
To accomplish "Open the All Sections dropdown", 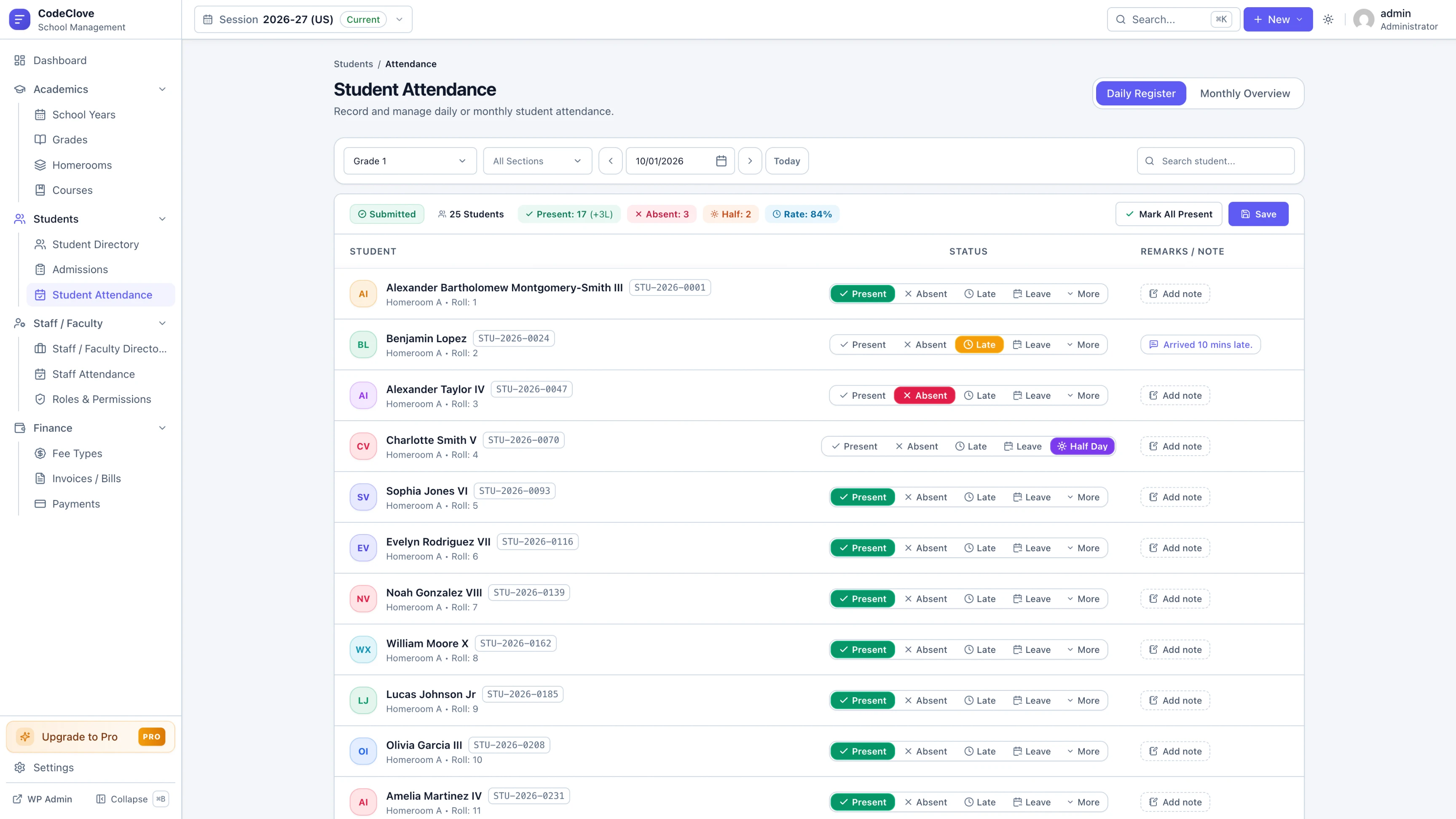I will 537,161.
